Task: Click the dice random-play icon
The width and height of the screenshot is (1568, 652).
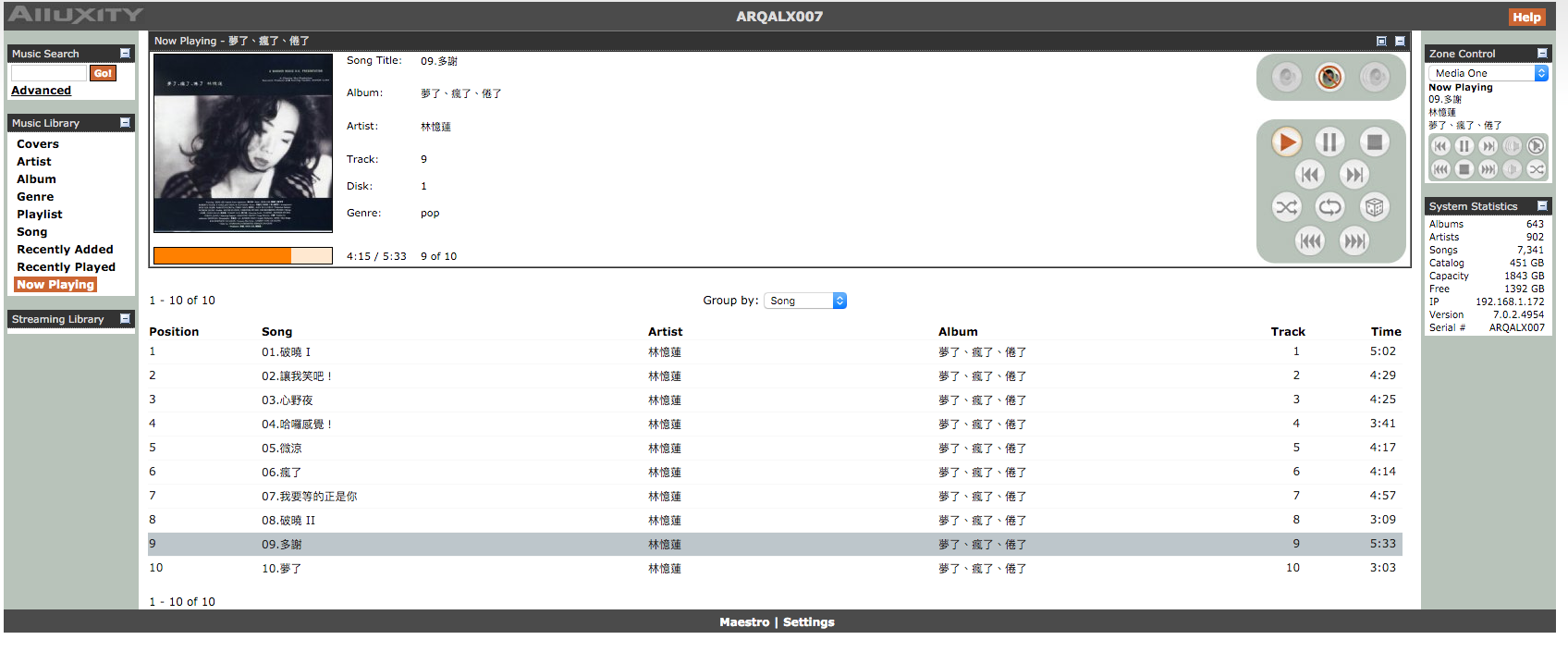Action: click(1375, 207)
